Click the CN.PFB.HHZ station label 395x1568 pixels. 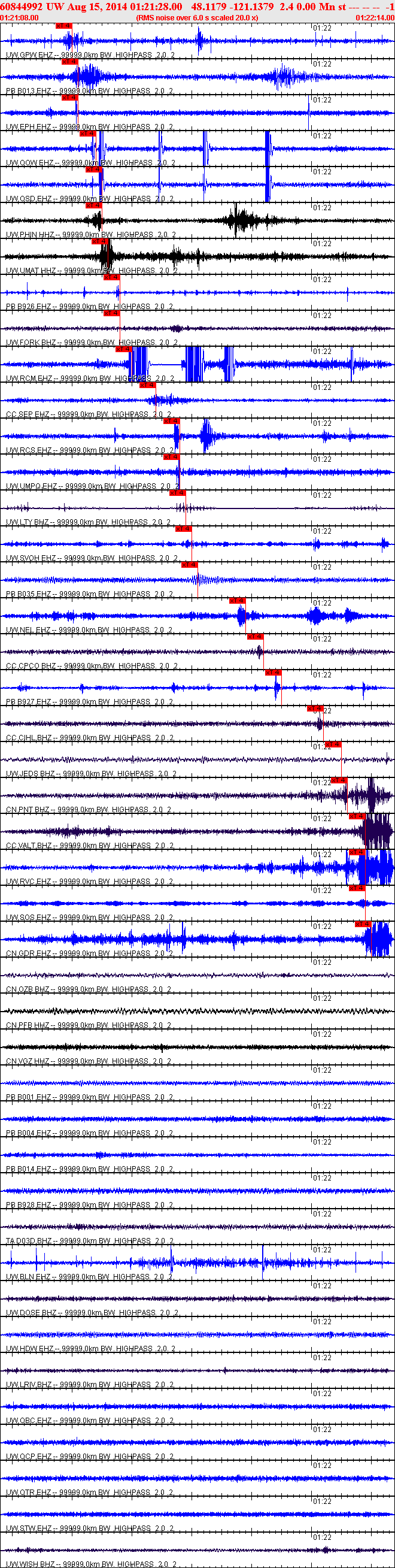pos(28,1025)
